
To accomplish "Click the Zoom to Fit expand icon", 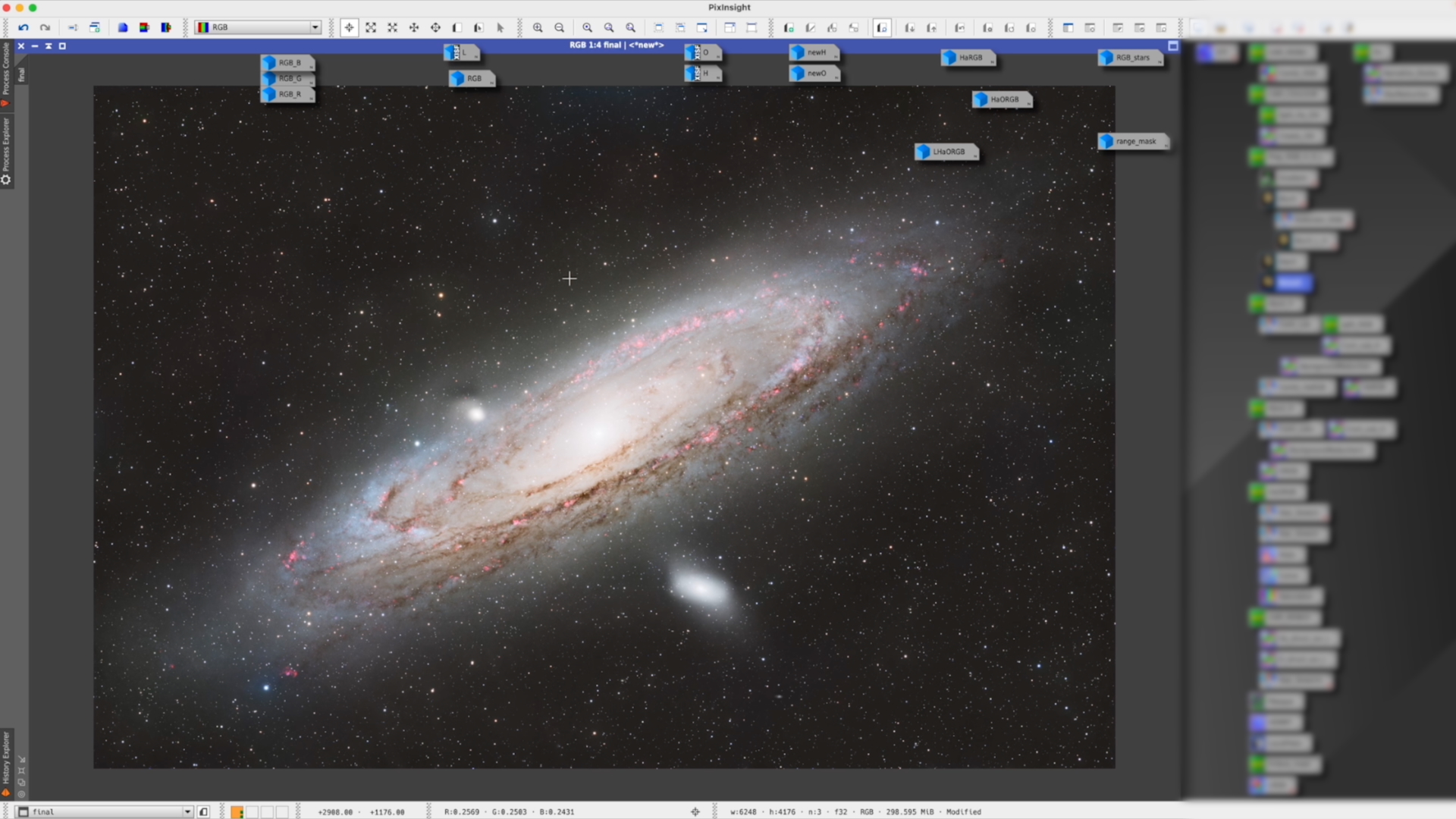I will click(x=371, y=27).
